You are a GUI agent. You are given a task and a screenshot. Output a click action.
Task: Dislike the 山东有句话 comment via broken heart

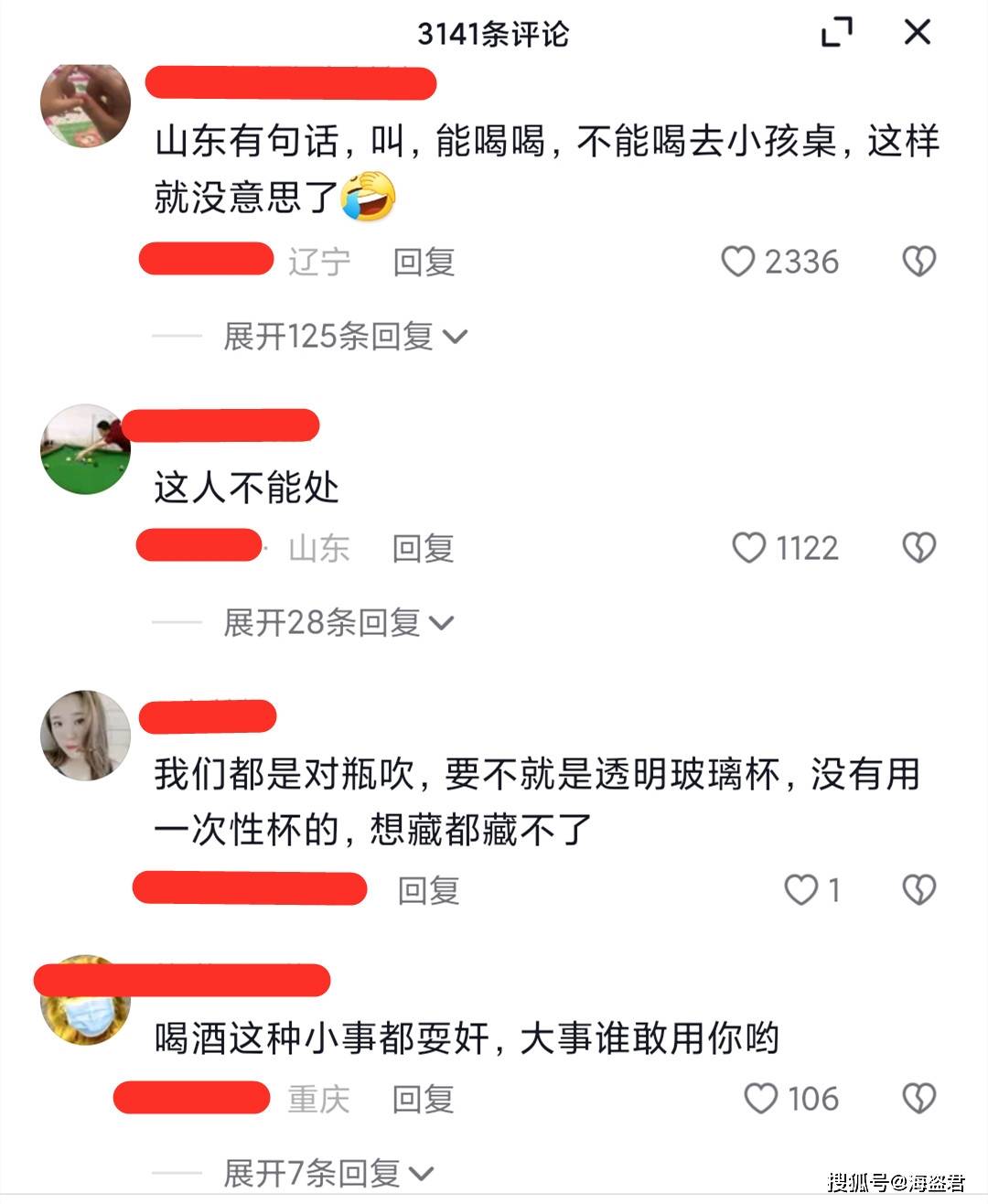coord(919,262)
